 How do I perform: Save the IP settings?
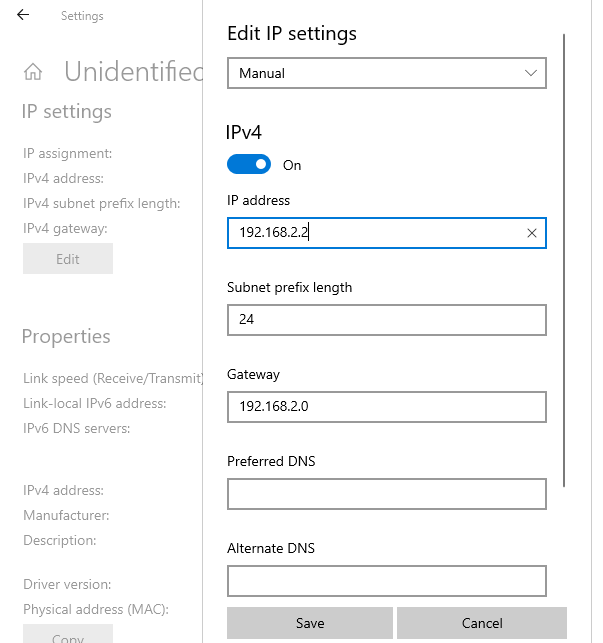(310, 623)
